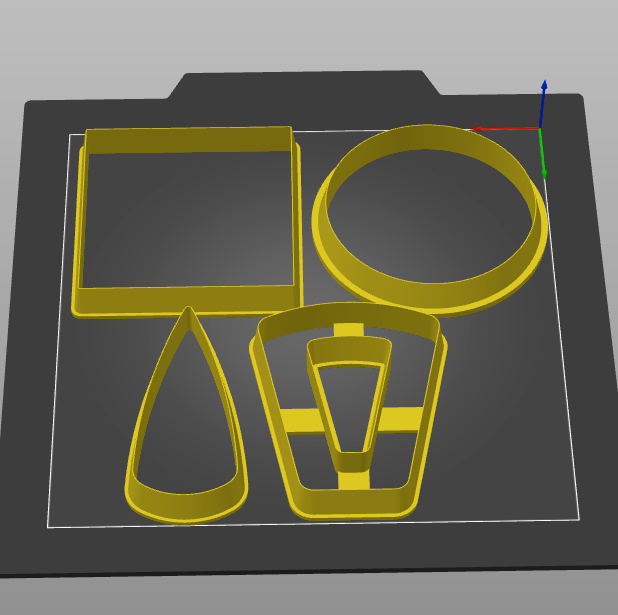The height and width of the screenshot is (615, 618).
Task: Click the green Y axis arrow
Action: click(543, 155)
